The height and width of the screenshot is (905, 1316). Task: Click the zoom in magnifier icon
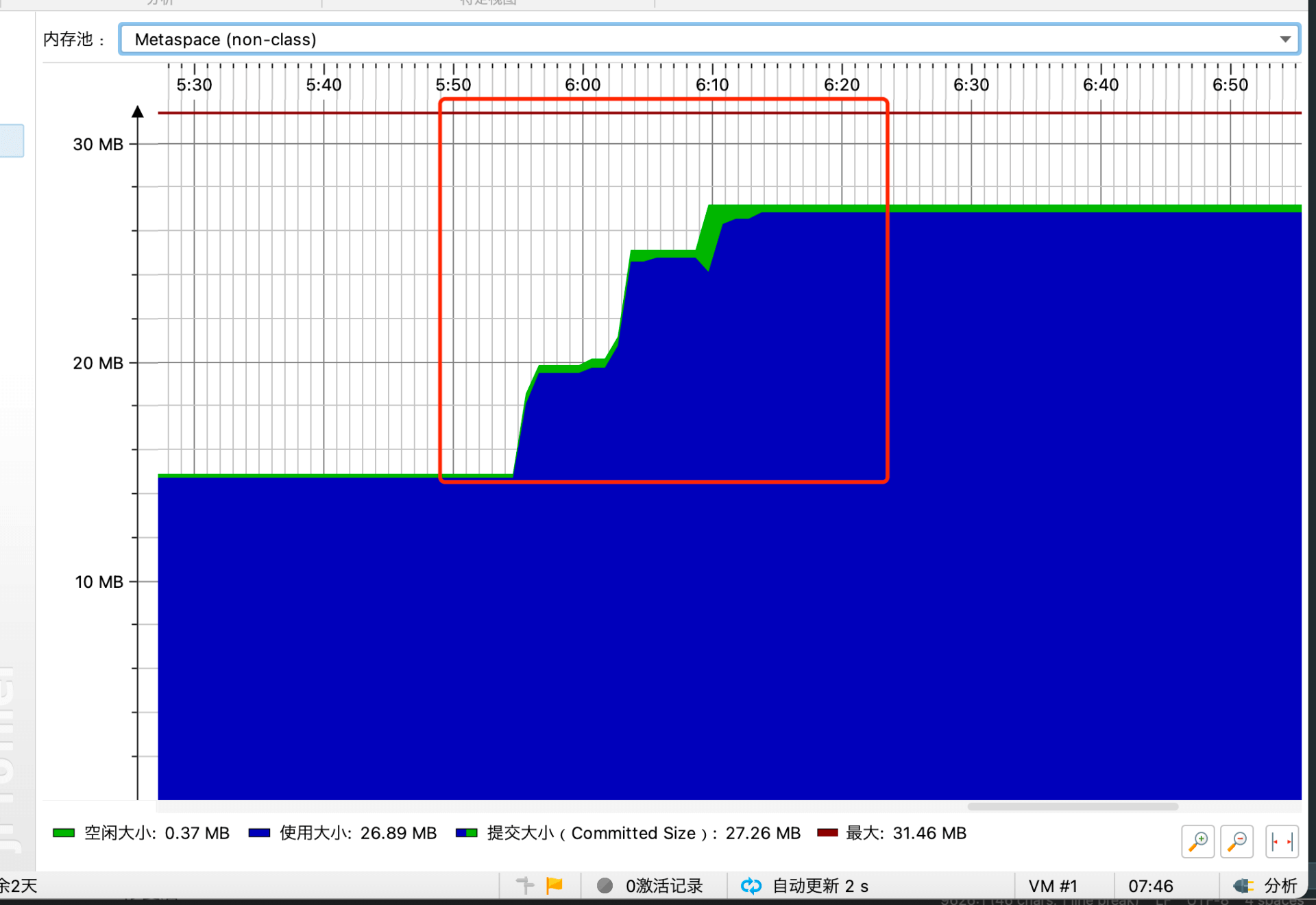(x=1197, y=841)
